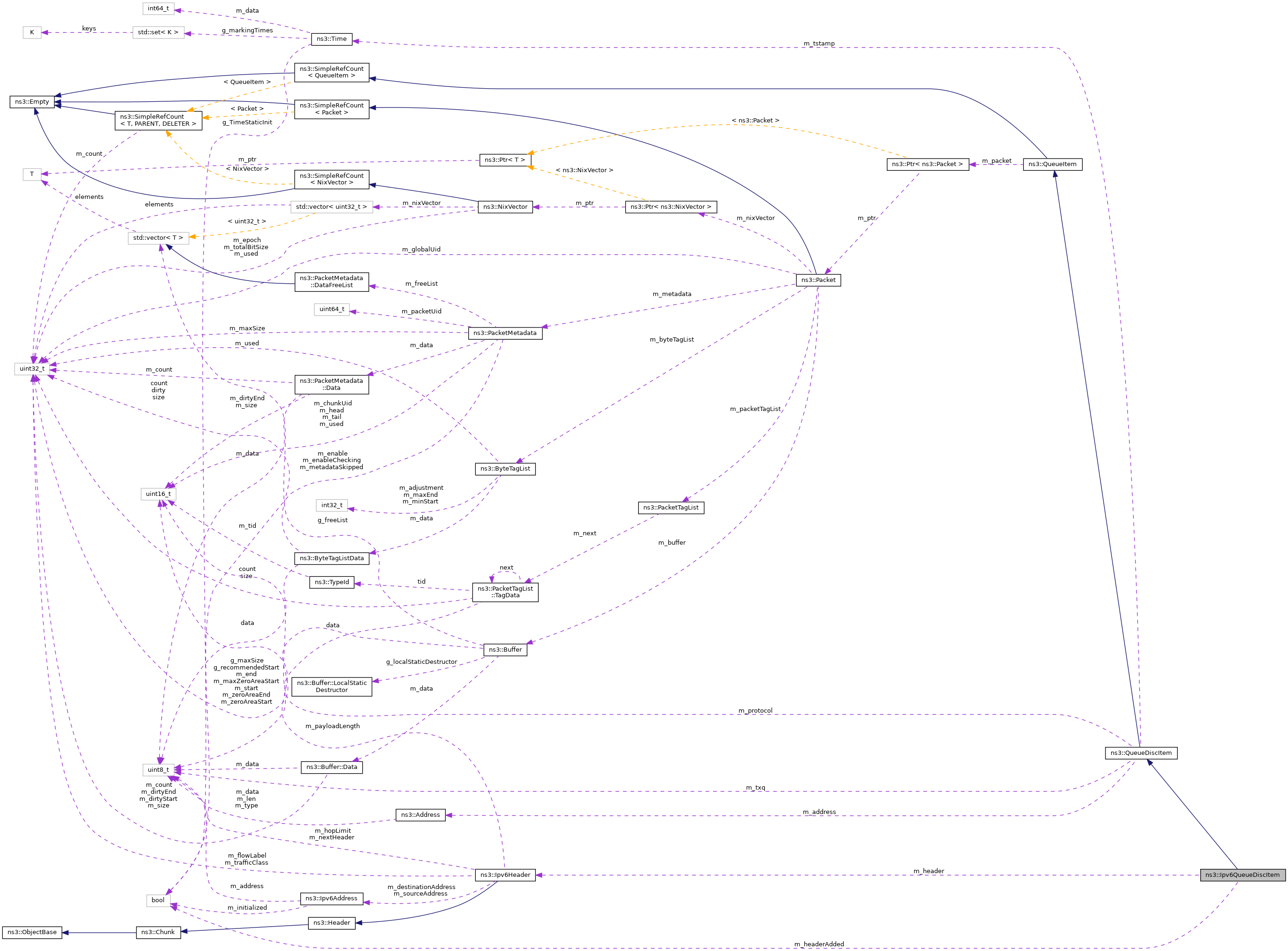Viewport: 1288px width, 951px height.
Task: Click the uint32_t type node
Action: [x=31, y=369]
